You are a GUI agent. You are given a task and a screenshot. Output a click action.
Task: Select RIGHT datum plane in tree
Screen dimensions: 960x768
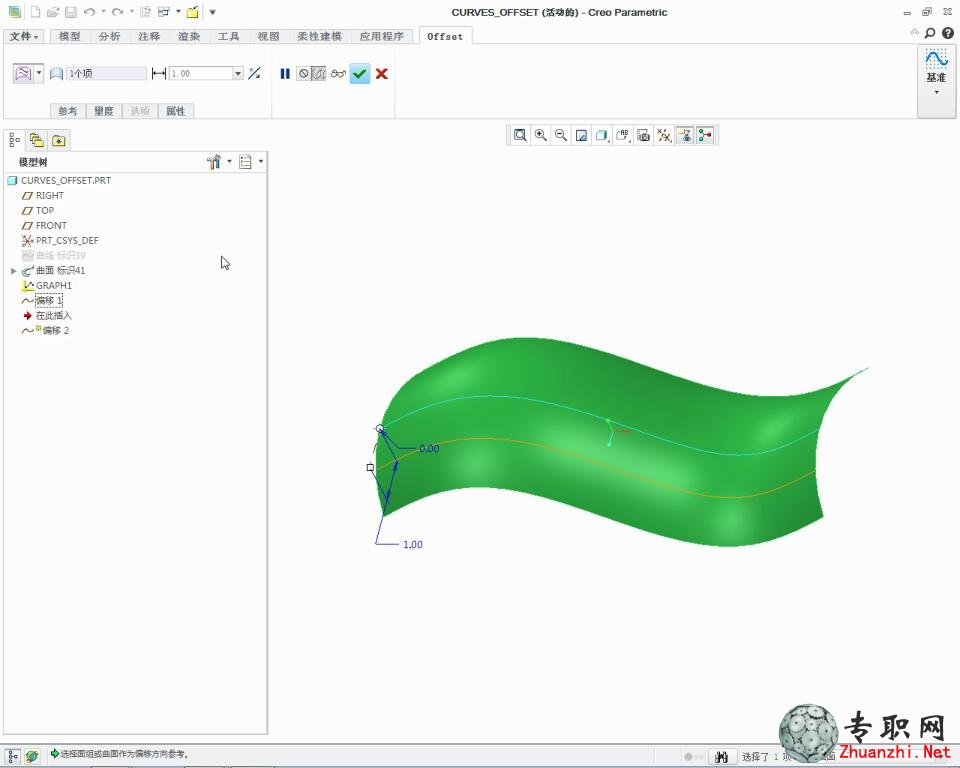click(50, 195)
